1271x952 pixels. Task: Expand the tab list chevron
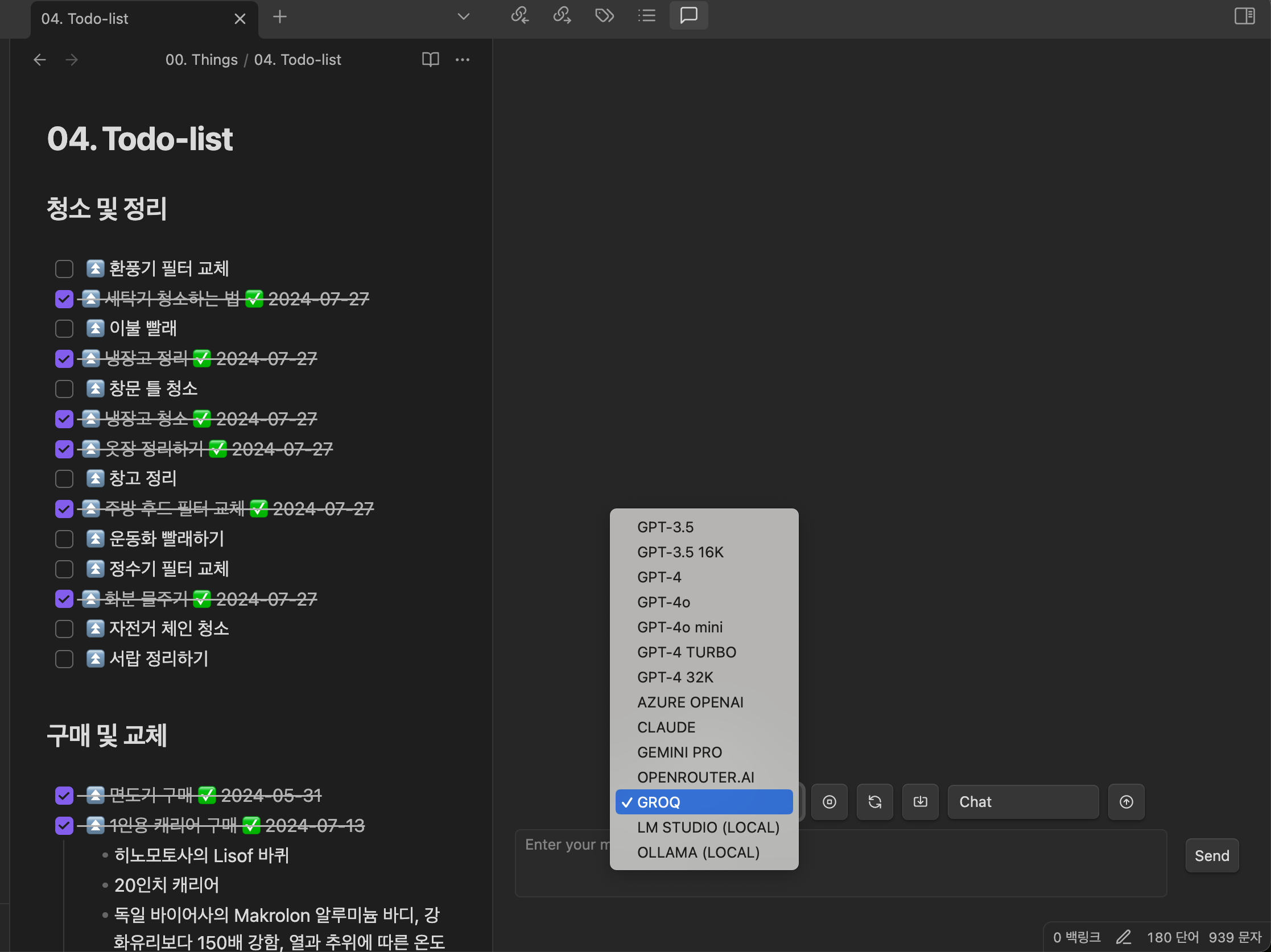pyautogui.click(x=463, y=16)
